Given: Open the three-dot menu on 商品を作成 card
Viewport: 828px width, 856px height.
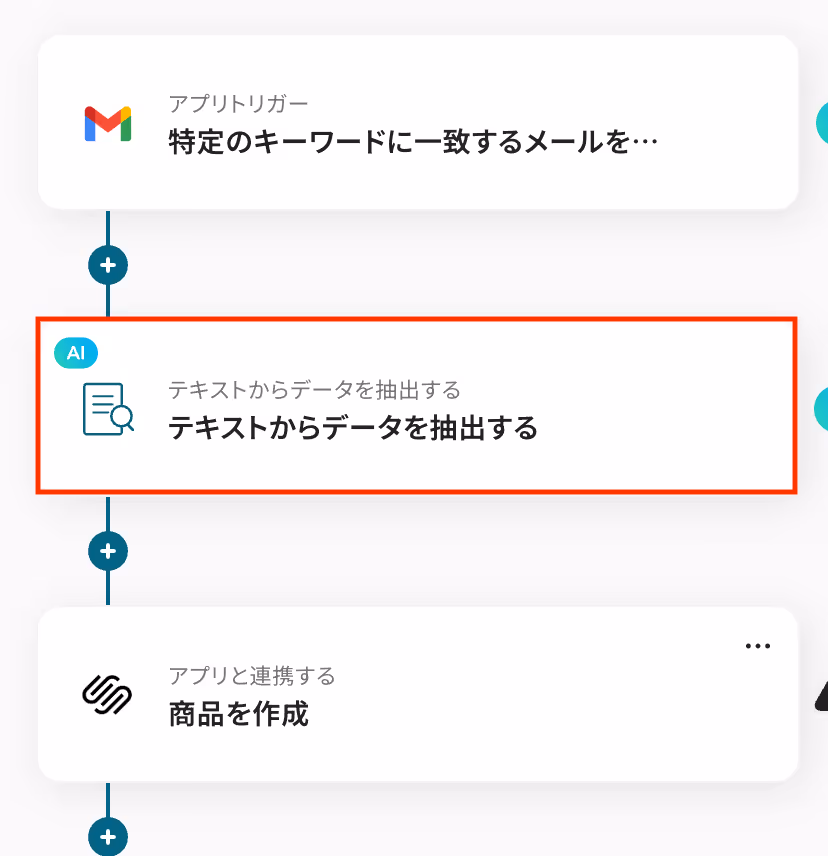Looking at the screenshot, I should 758,646.
